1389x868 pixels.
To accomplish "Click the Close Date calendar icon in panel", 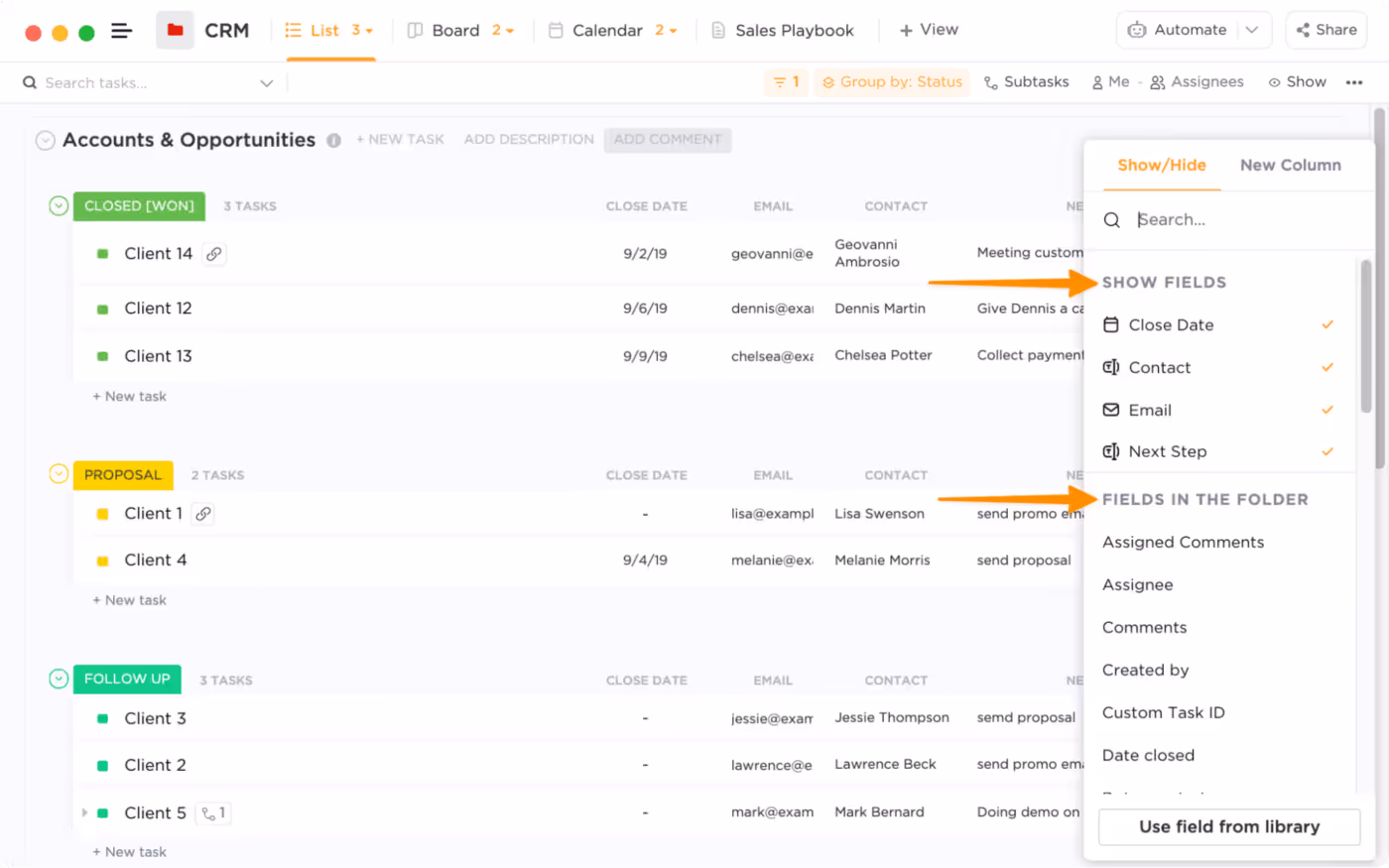I will coord(1111,324).
